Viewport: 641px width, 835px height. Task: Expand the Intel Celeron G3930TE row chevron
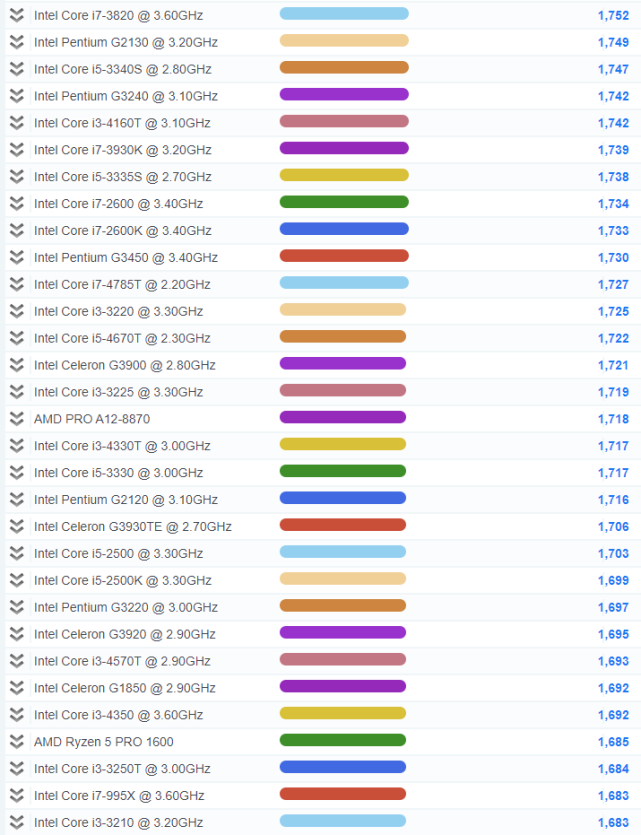pos(17,527)
